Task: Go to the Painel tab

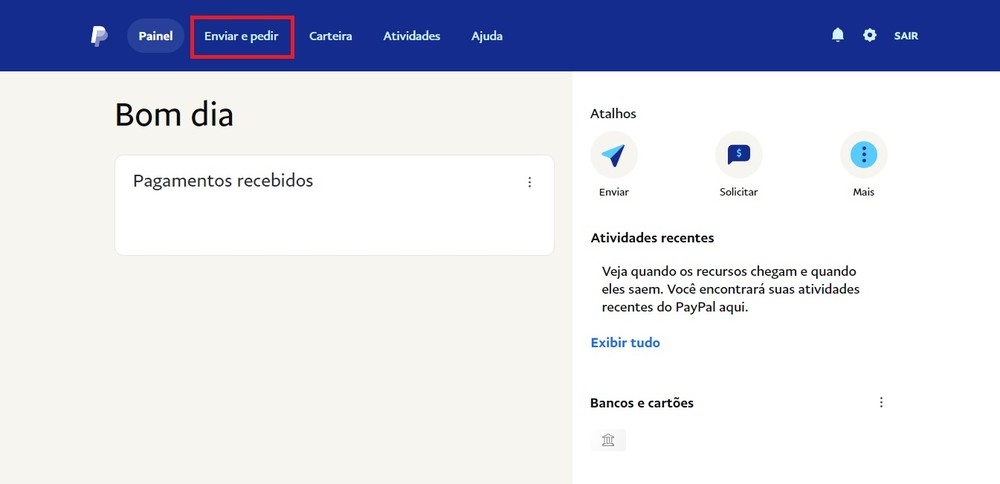Action: click(x=156, y=36)
